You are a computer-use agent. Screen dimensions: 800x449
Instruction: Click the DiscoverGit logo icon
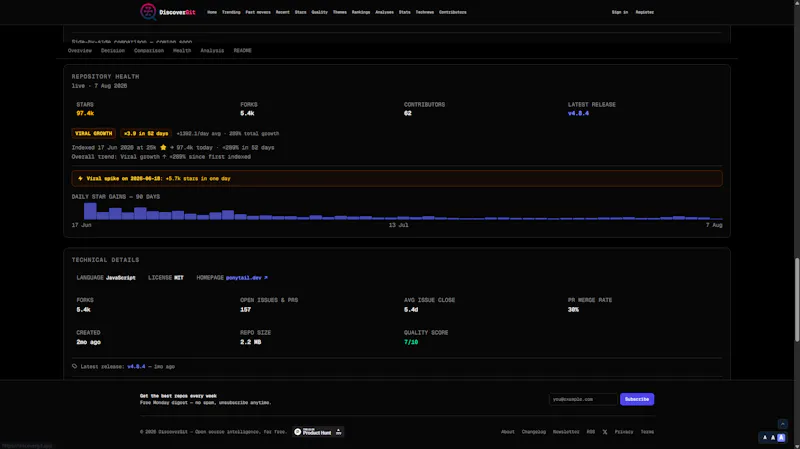pos(148,12)
